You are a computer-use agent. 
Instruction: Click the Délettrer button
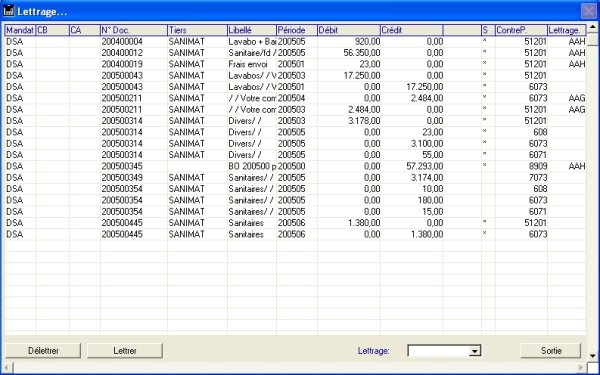tap(43, 351)
